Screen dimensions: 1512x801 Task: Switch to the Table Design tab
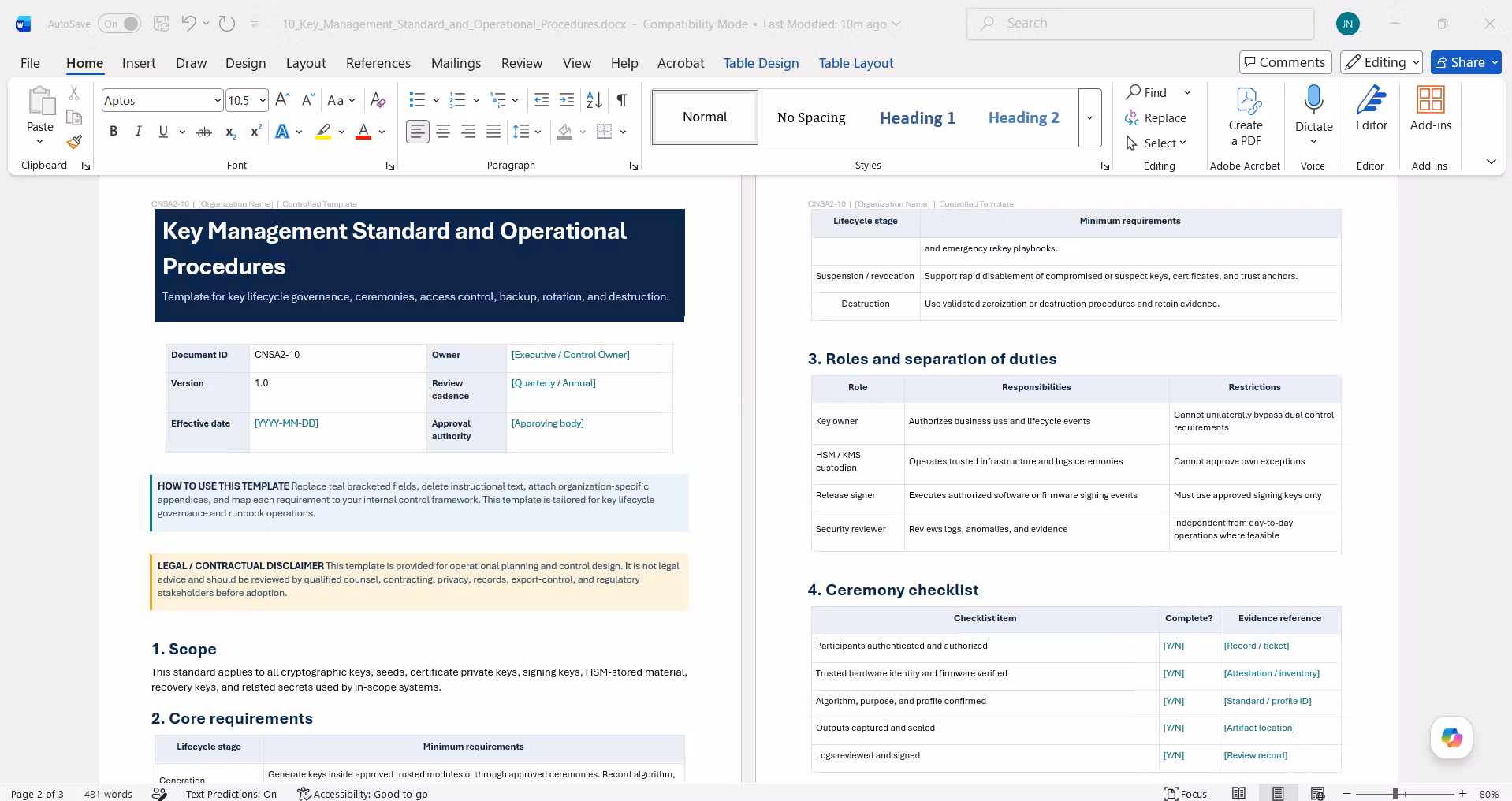761,63
